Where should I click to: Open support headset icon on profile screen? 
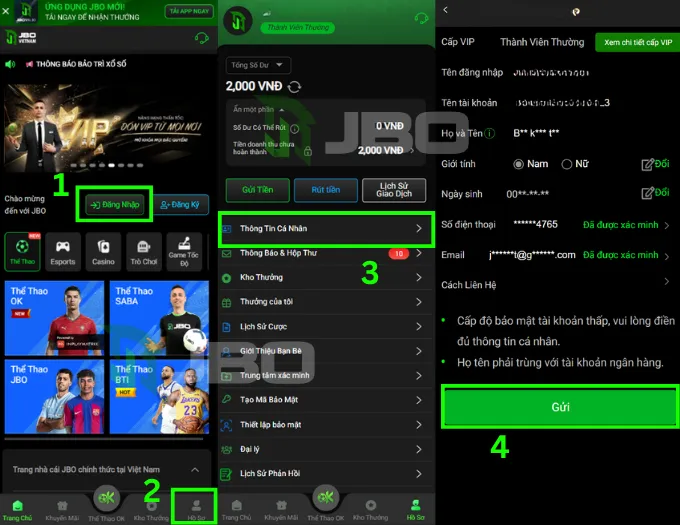coord(421,18)
